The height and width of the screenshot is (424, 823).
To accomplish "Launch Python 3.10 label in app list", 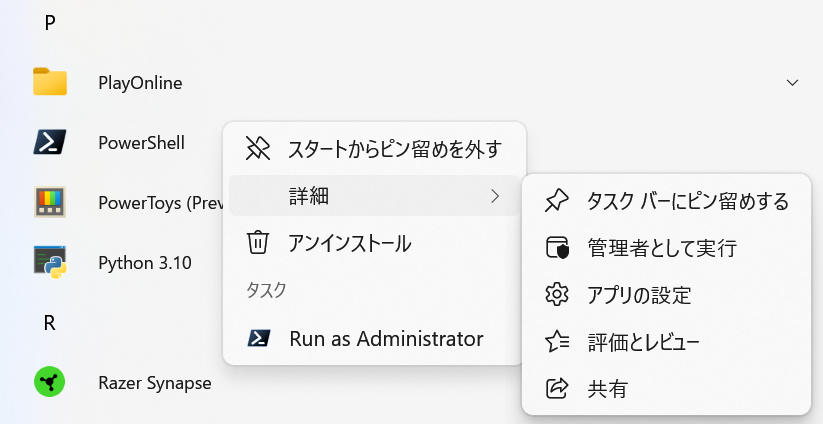I will point(144,262).
